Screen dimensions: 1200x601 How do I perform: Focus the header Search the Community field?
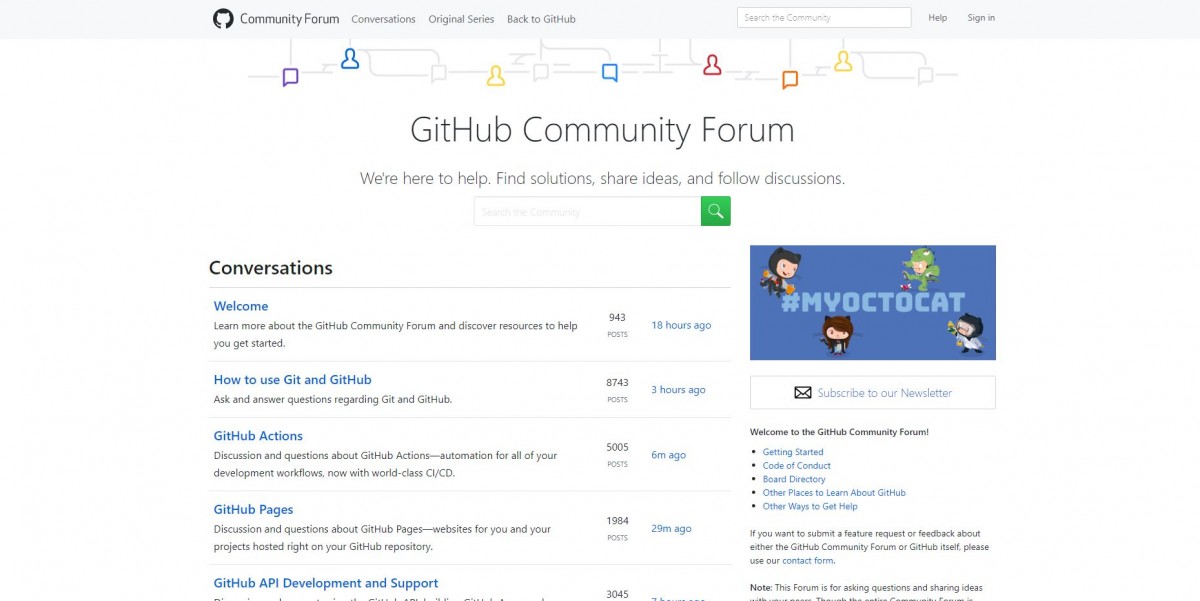click(824, 18)
